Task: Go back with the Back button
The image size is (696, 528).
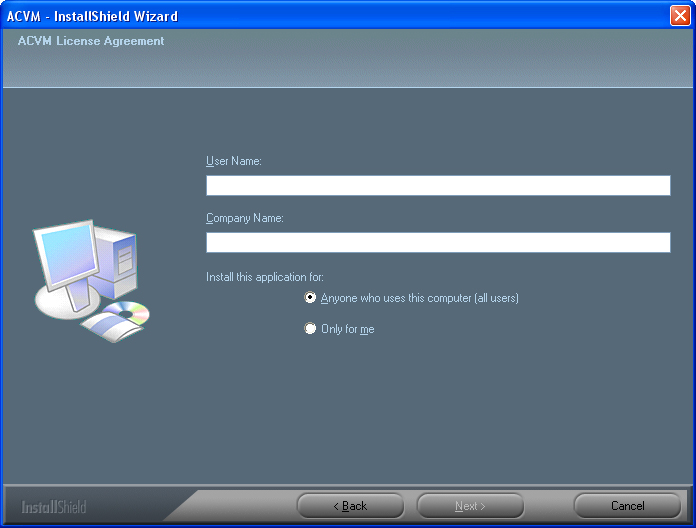Action: click(x=350, y=506)
